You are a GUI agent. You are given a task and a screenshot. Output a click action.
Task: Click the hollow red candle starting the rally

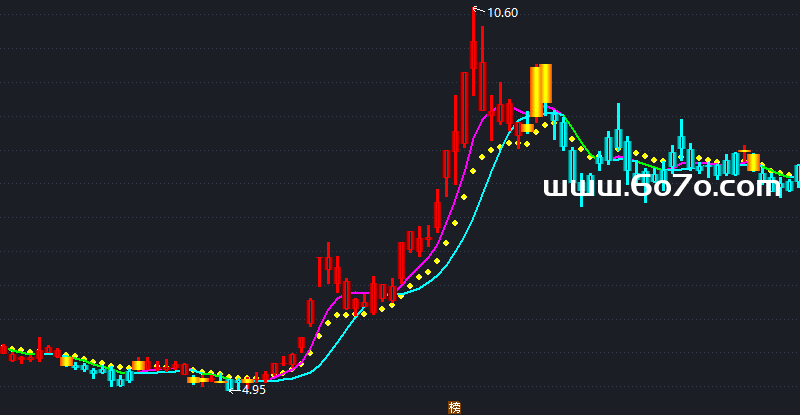pyautogui.click(x=310, y=312)
